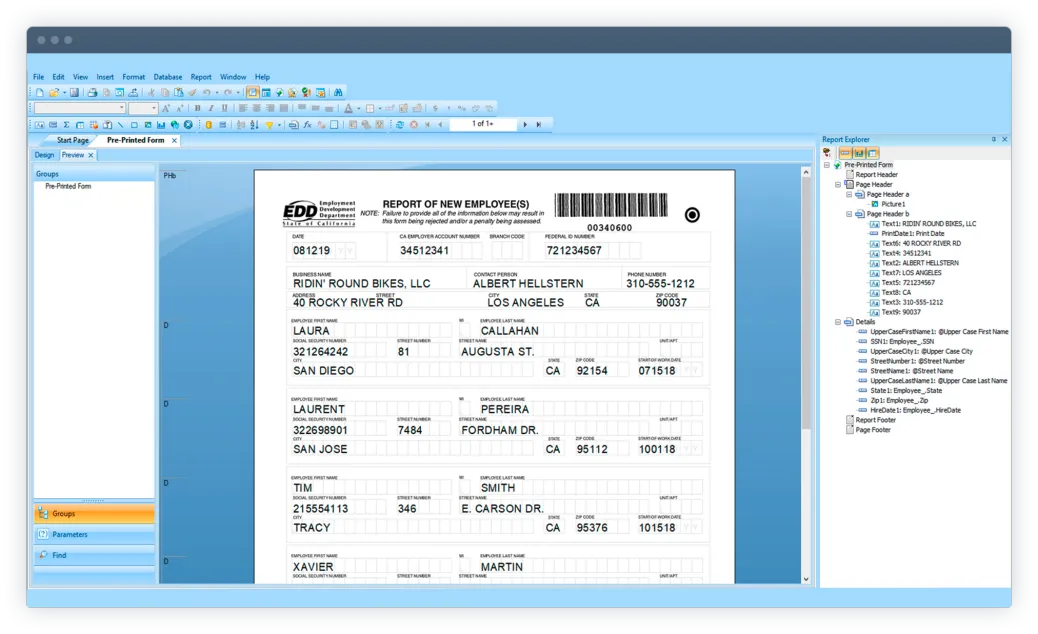Open the Select Expert filter

pyautogui.click(x=269, y=123)
